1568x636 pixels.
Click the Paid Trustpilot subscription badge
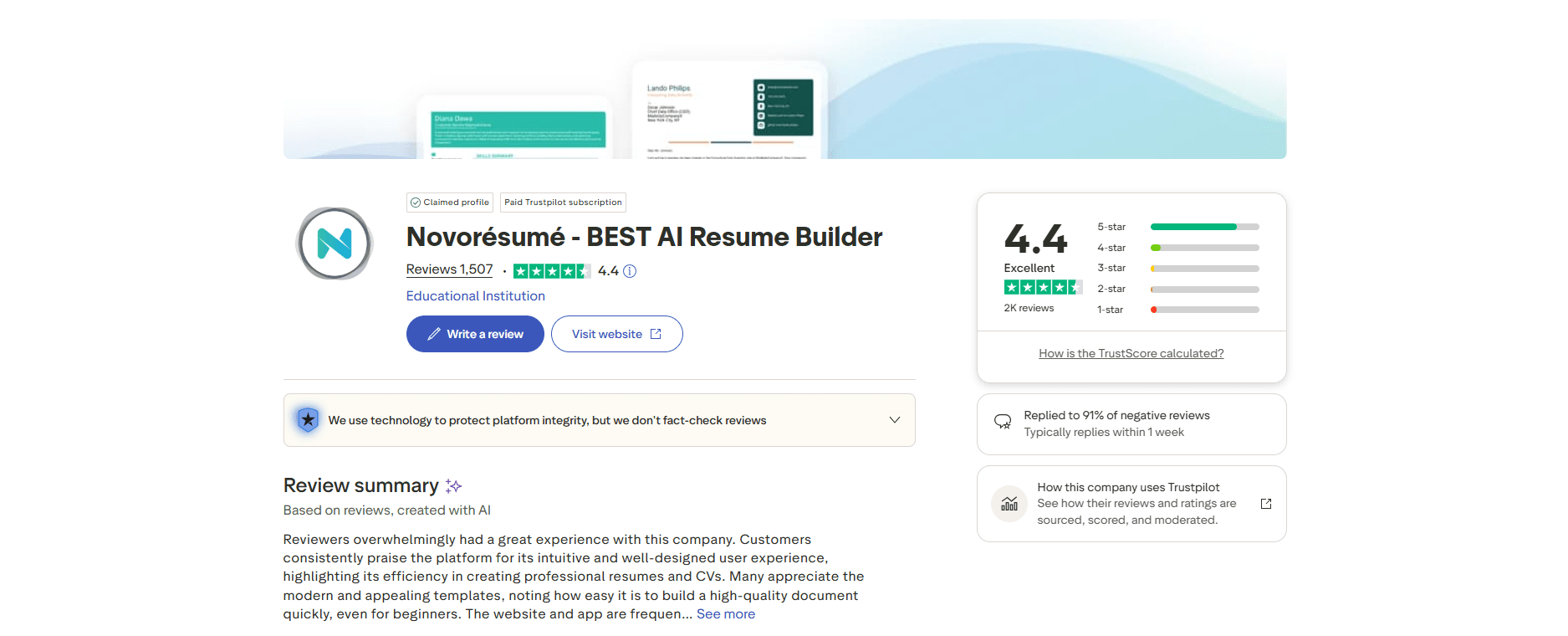pos(563,203)
